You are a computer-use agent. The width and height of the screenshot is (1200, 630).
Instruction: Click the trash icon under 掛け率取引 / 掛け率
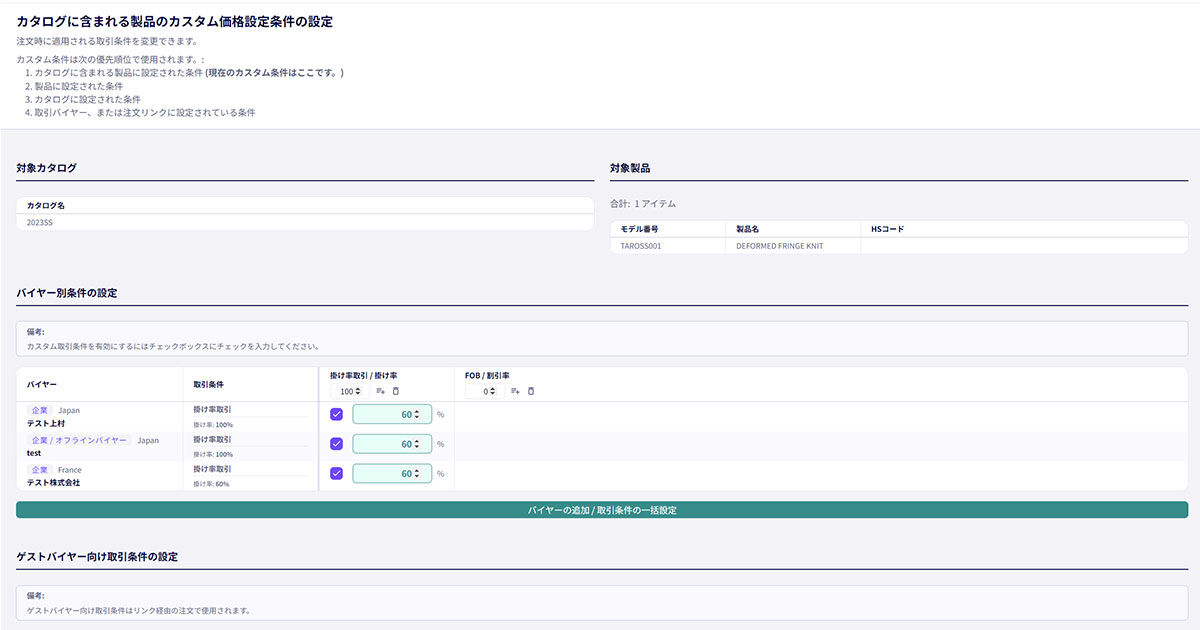click(395, 391)
